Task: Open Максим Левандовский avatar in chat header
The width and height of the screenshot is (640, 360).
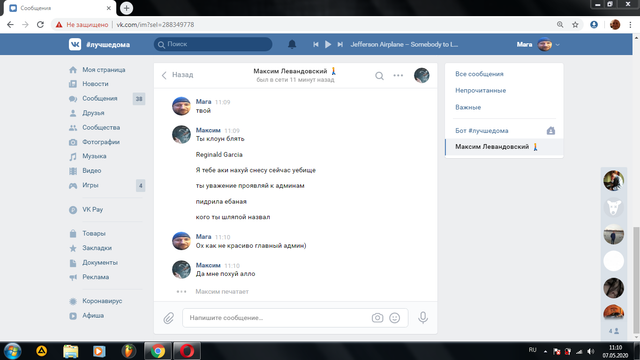Action: tap(422, 76)
